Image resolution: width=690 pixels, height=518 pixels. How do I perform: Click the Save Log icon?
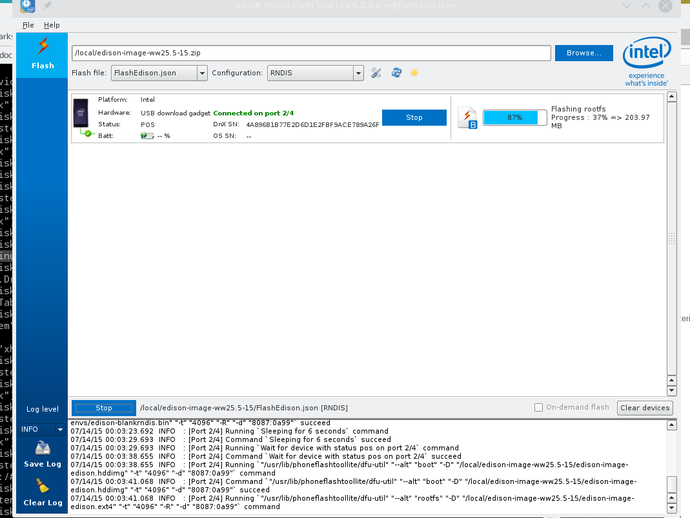point(43,448)
